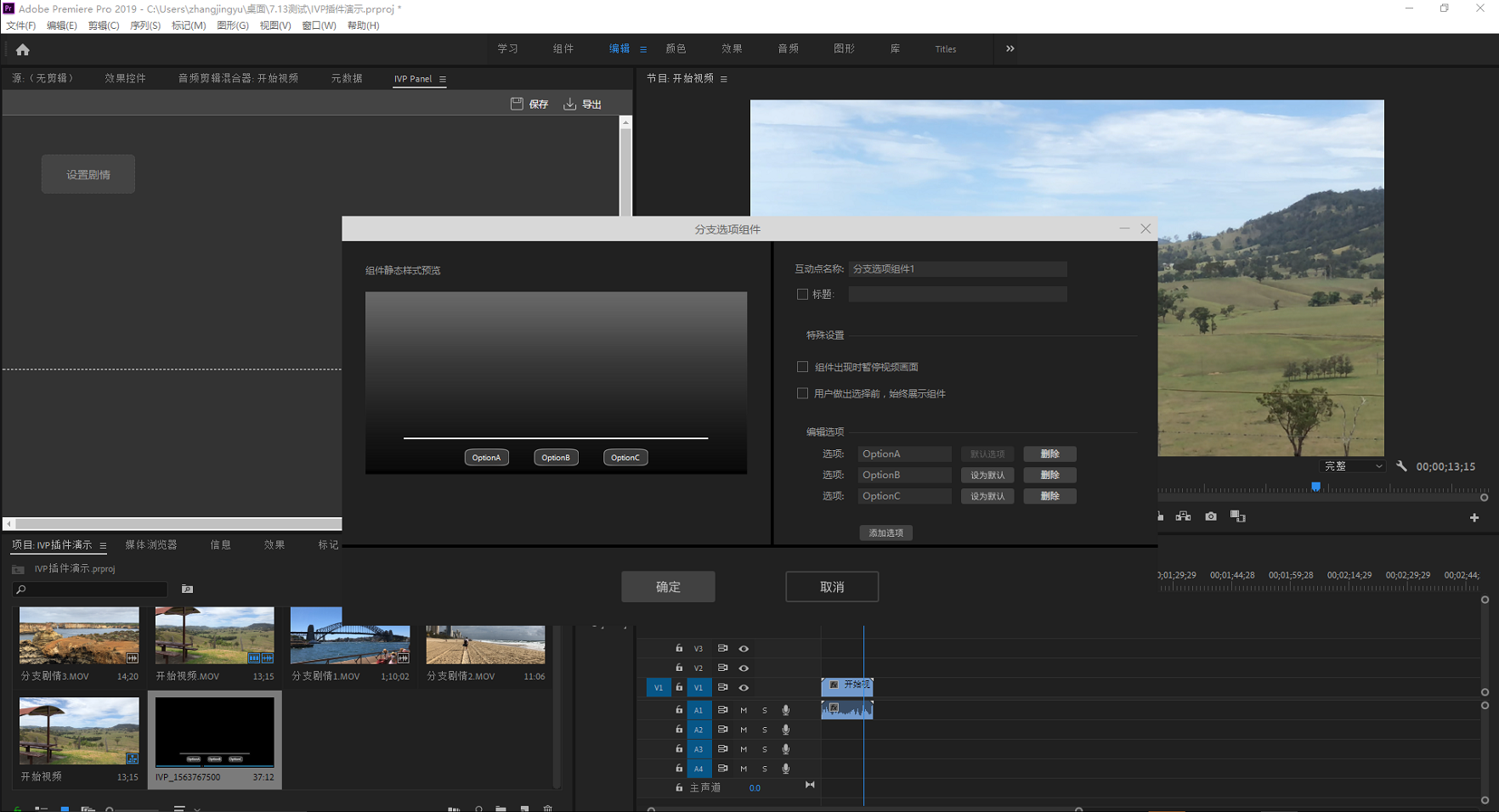
Task: Click timeline zoom scrollbar right handle
Action: [1078, 809]
